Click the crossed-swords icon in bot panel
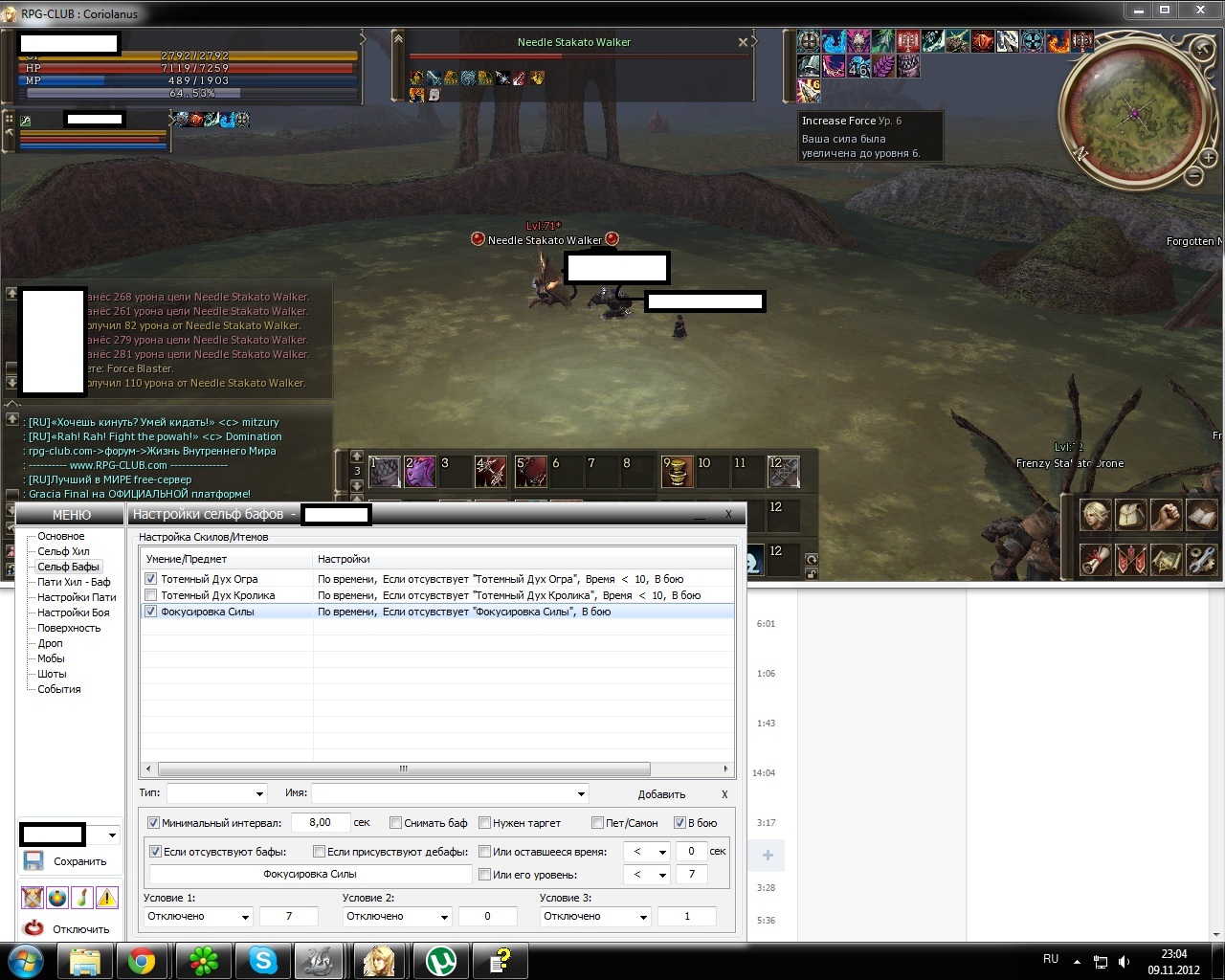This screenshot has width=1225, height=980. coord(33,898)
